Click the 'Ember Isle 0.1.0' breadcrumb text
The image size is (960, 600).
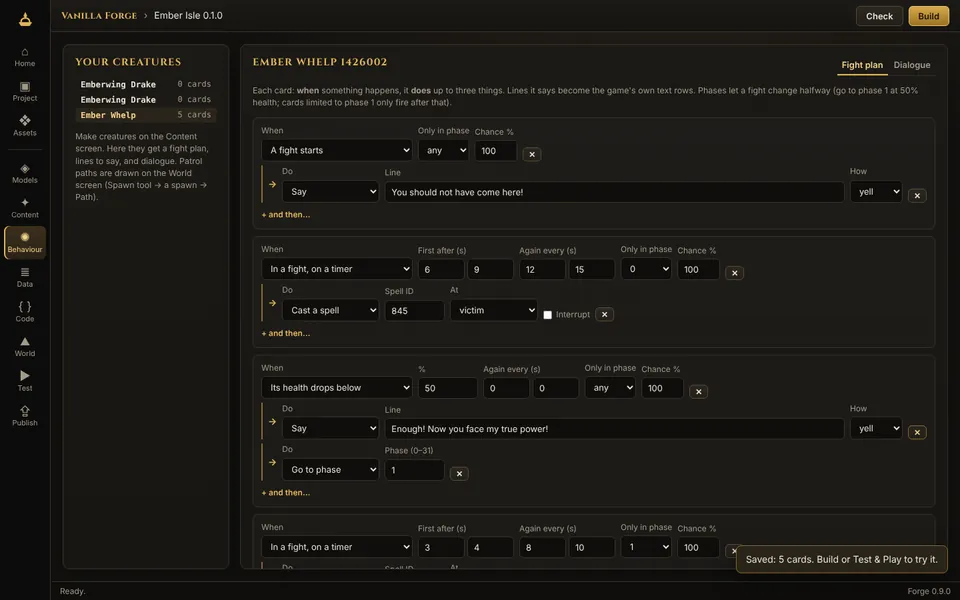tap(188, 15)
